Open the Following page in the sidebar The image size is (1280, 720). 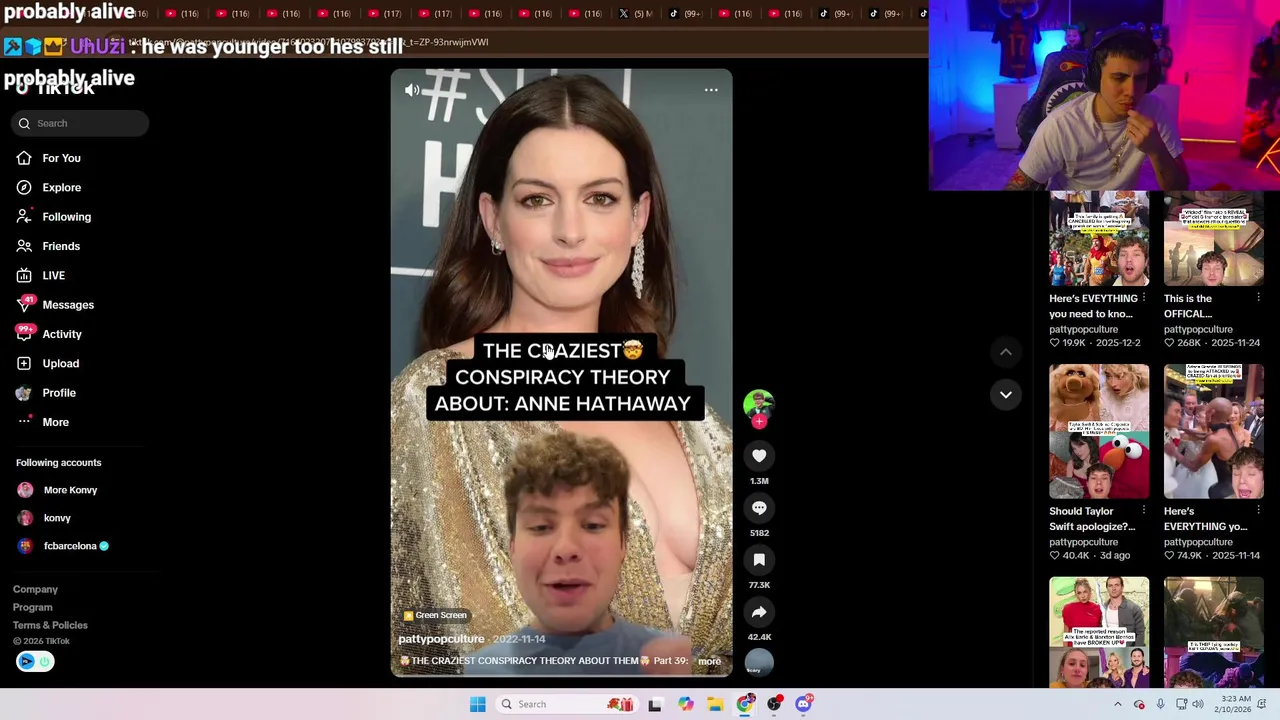click(x=66, y=217)
